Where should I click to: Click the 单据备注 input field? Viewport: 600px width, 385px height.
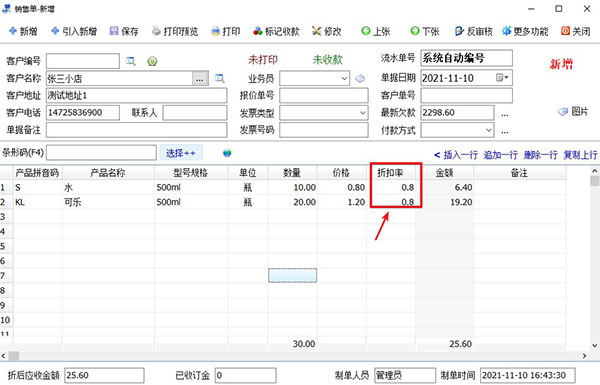[x=137, y=130]
